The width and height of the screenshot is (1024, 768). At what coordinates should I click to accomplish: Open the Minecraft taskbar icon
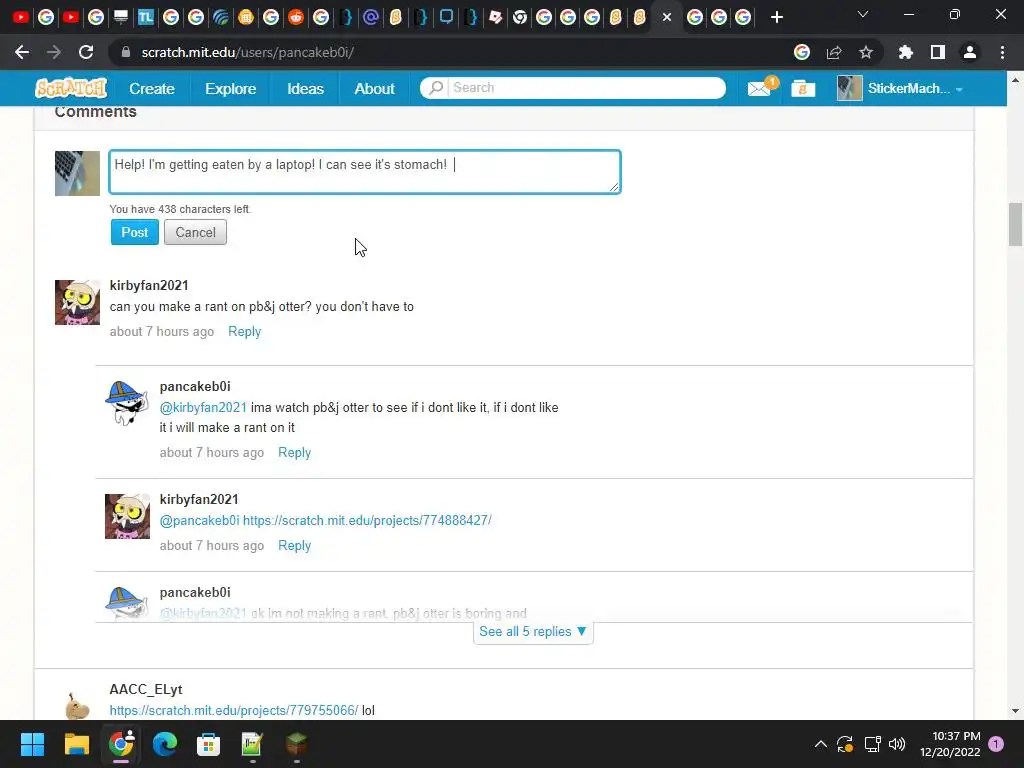pos(296,744)
